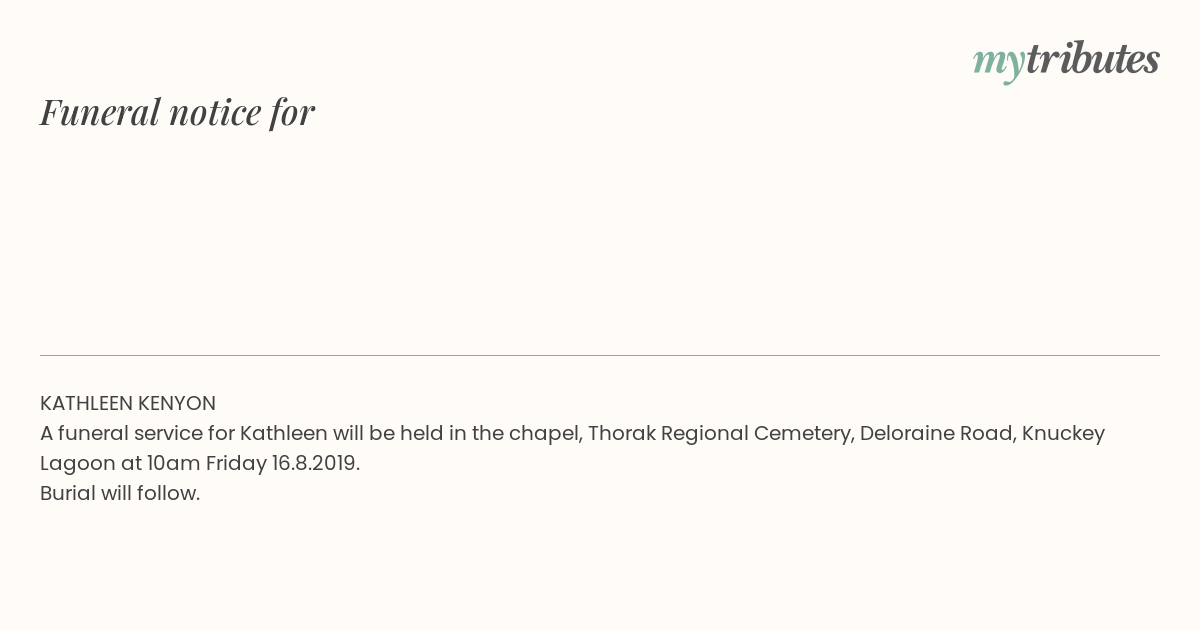Click the mytributes logo
Viewport: 1200px width, 630px height.
point(1066,60)
